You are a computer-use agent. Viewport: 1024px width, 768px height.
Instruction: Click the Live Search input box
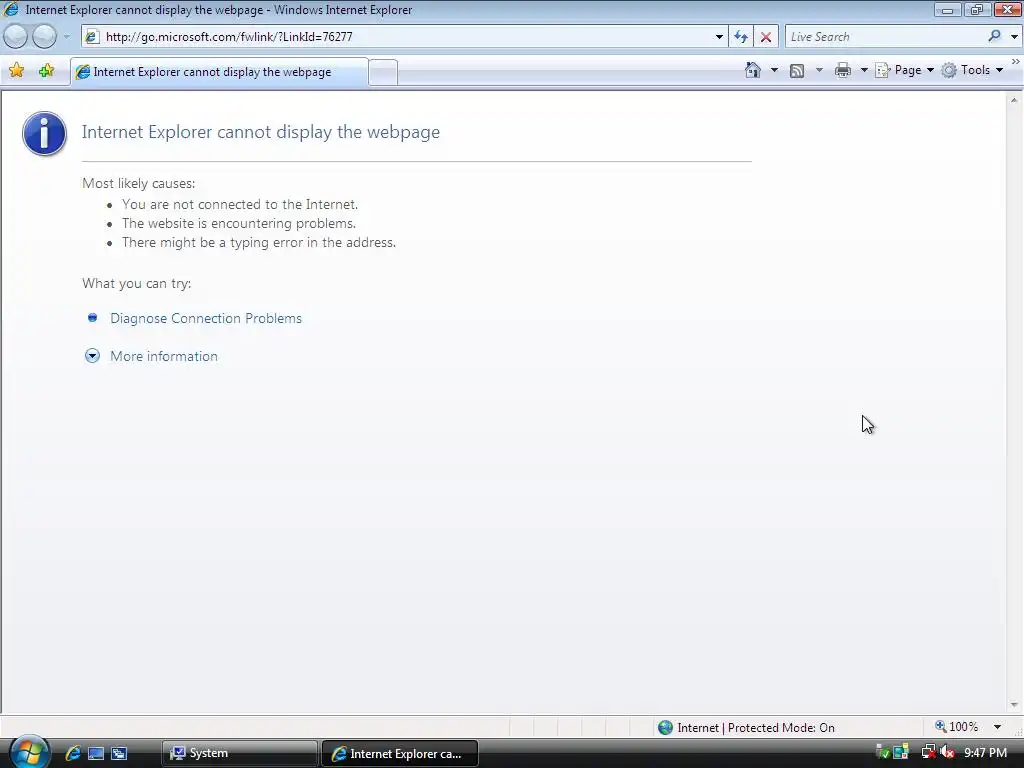click(885, 37)
